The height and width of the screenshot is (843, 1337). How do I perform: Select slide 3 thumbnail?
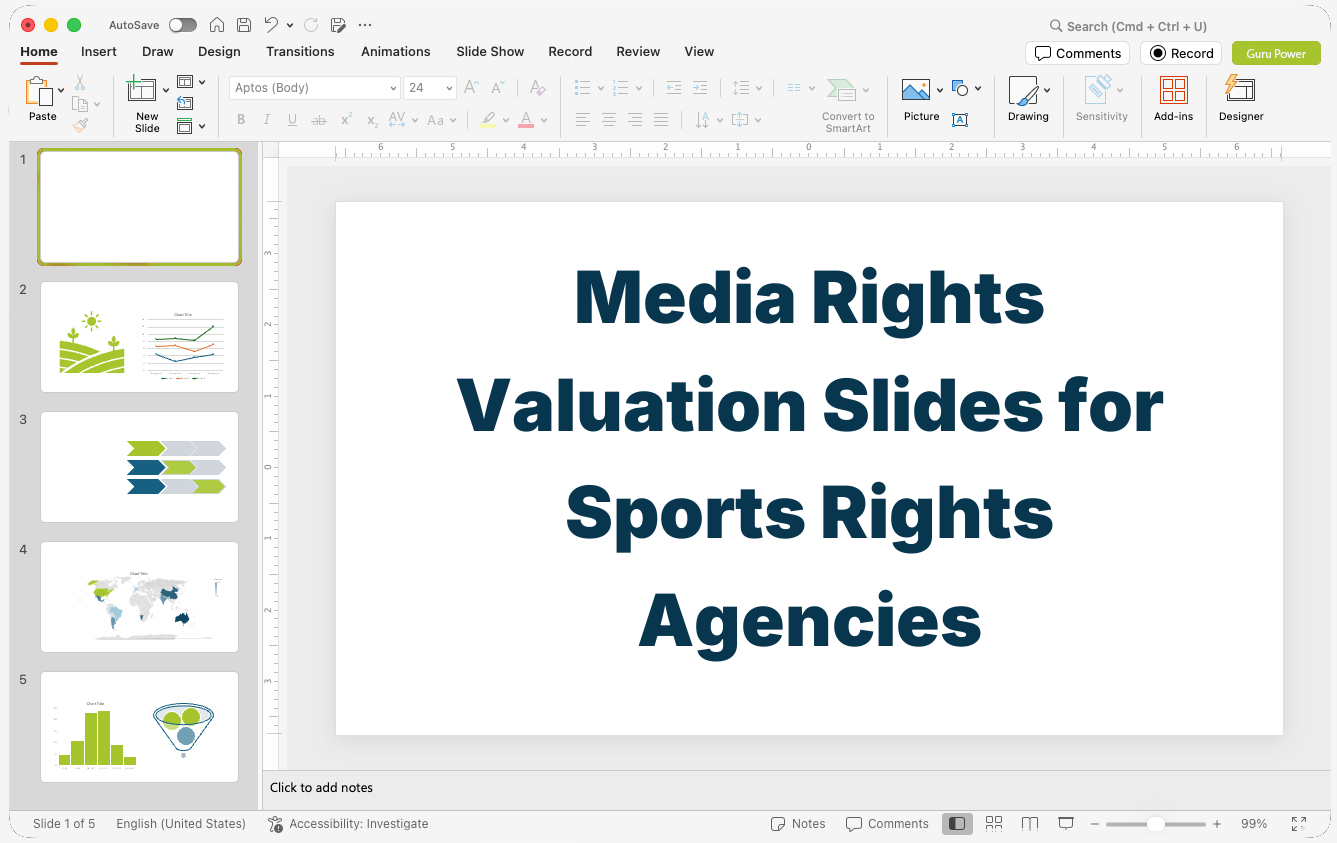coord(139,467)
